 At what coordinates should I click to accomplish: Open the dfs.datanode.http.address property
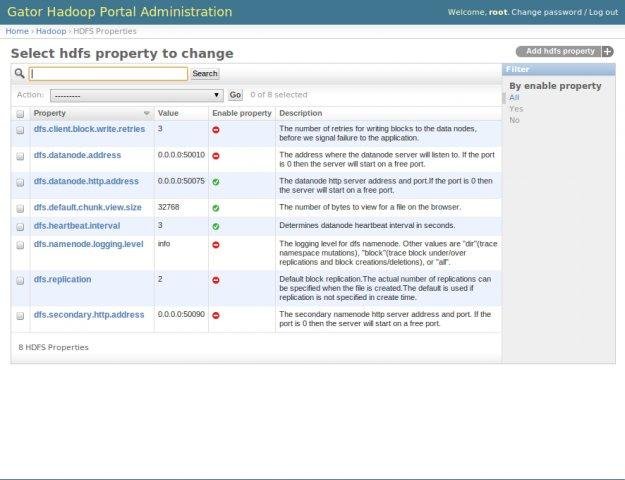pyautogui.click(x=86, y=181)
